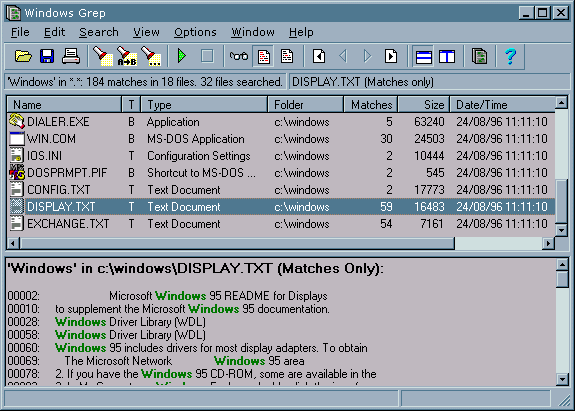The image size is (575, 411).
Task: Click the Open folder toolbar icon
Action: tap(23, 56)
